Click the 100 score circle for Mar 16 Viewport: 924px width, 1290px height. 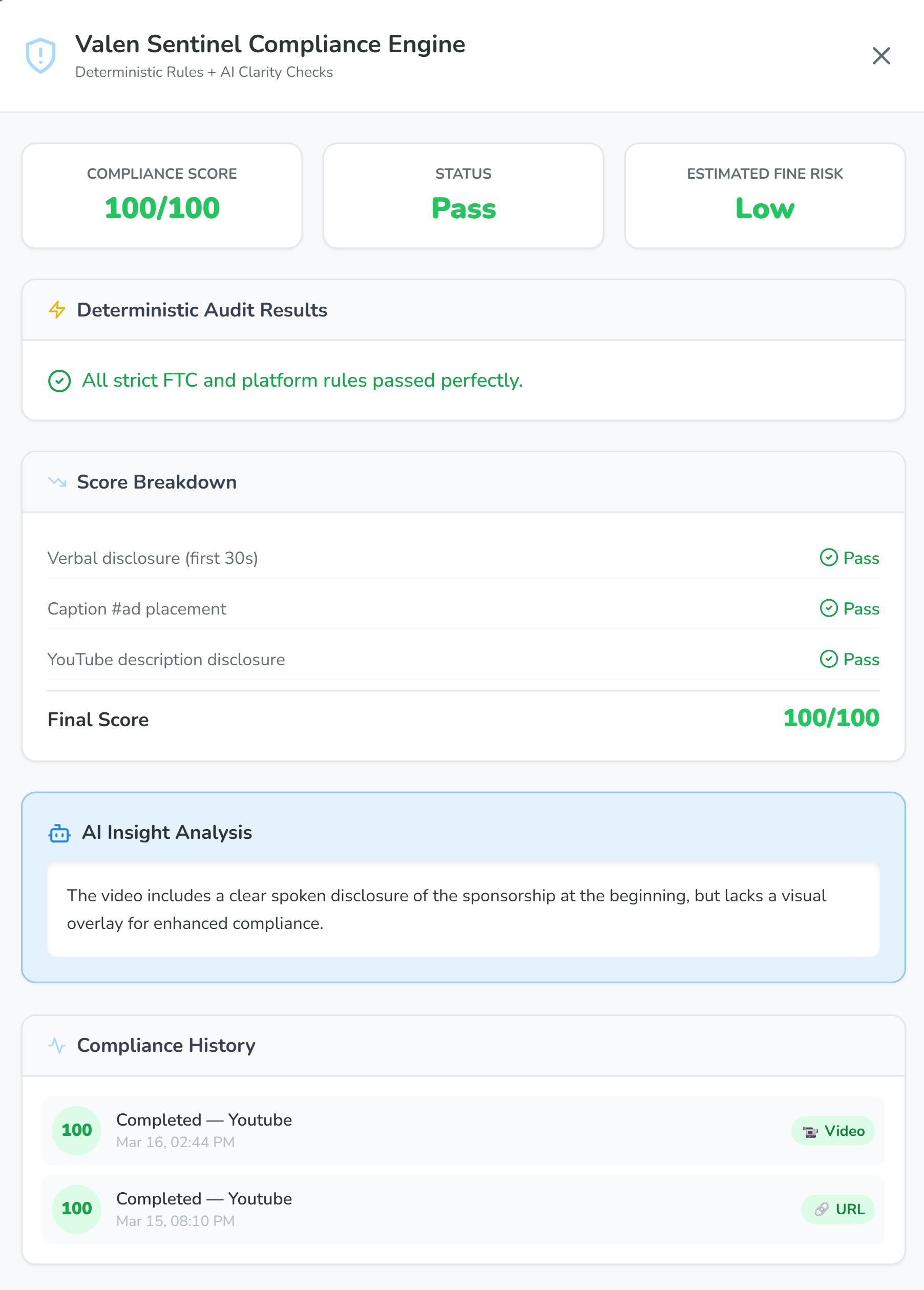click(x=77, y=1130)
